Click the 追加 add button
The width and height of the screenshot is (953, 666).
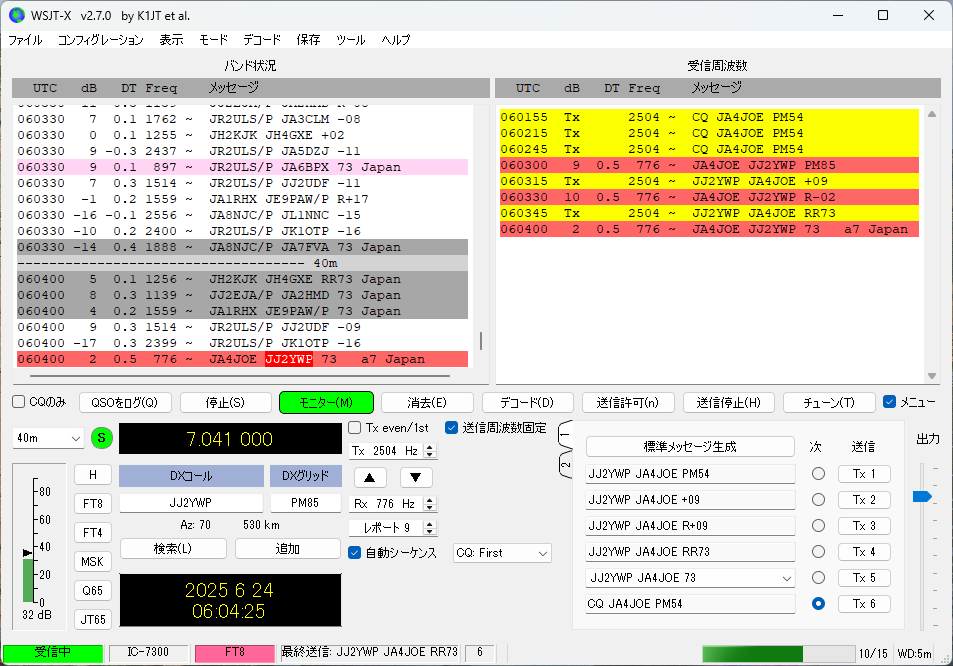[287, 549]
